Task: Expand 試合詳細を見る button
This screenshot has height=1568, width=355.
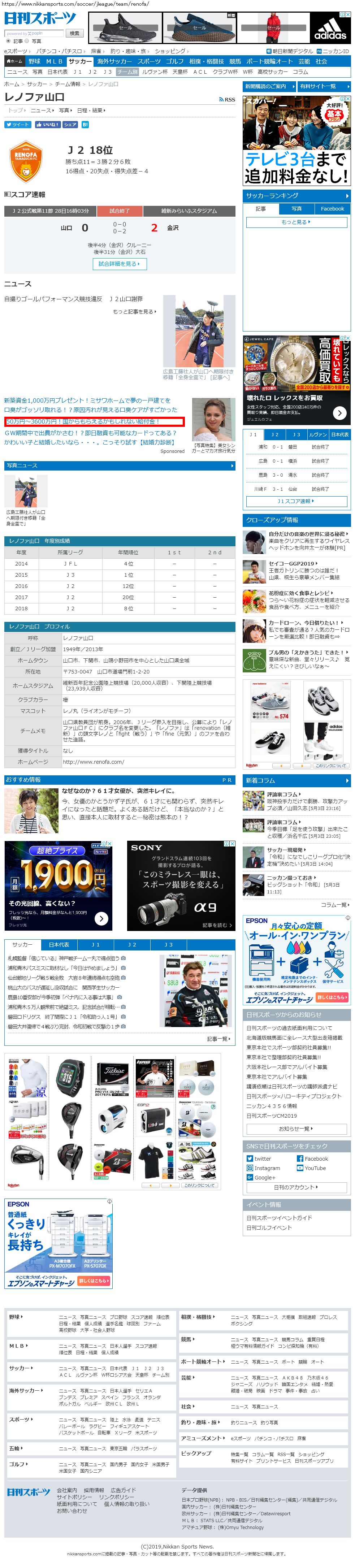Action: (x=120, y=264)
